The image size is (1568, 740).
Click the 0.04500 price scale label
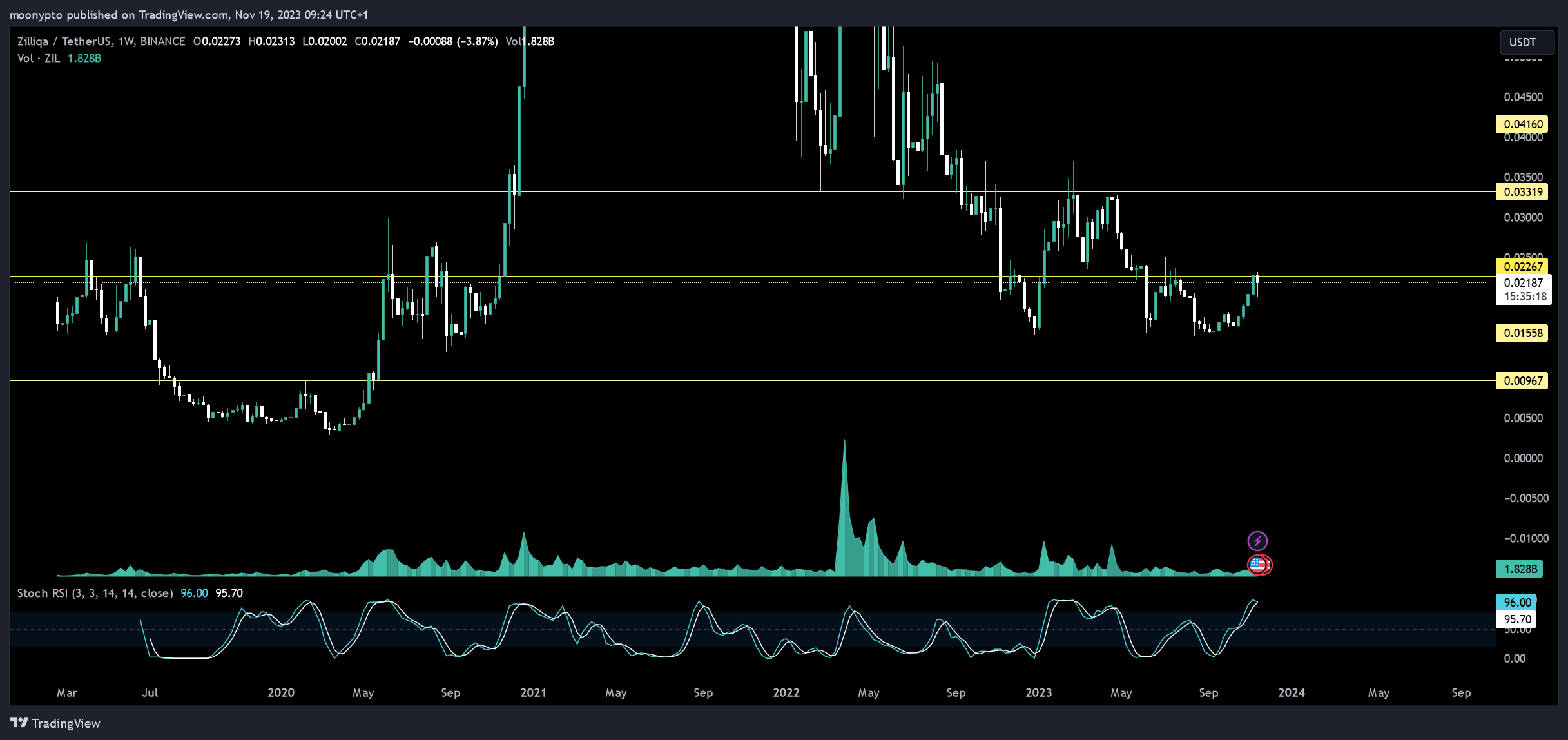coord(1524,97)
